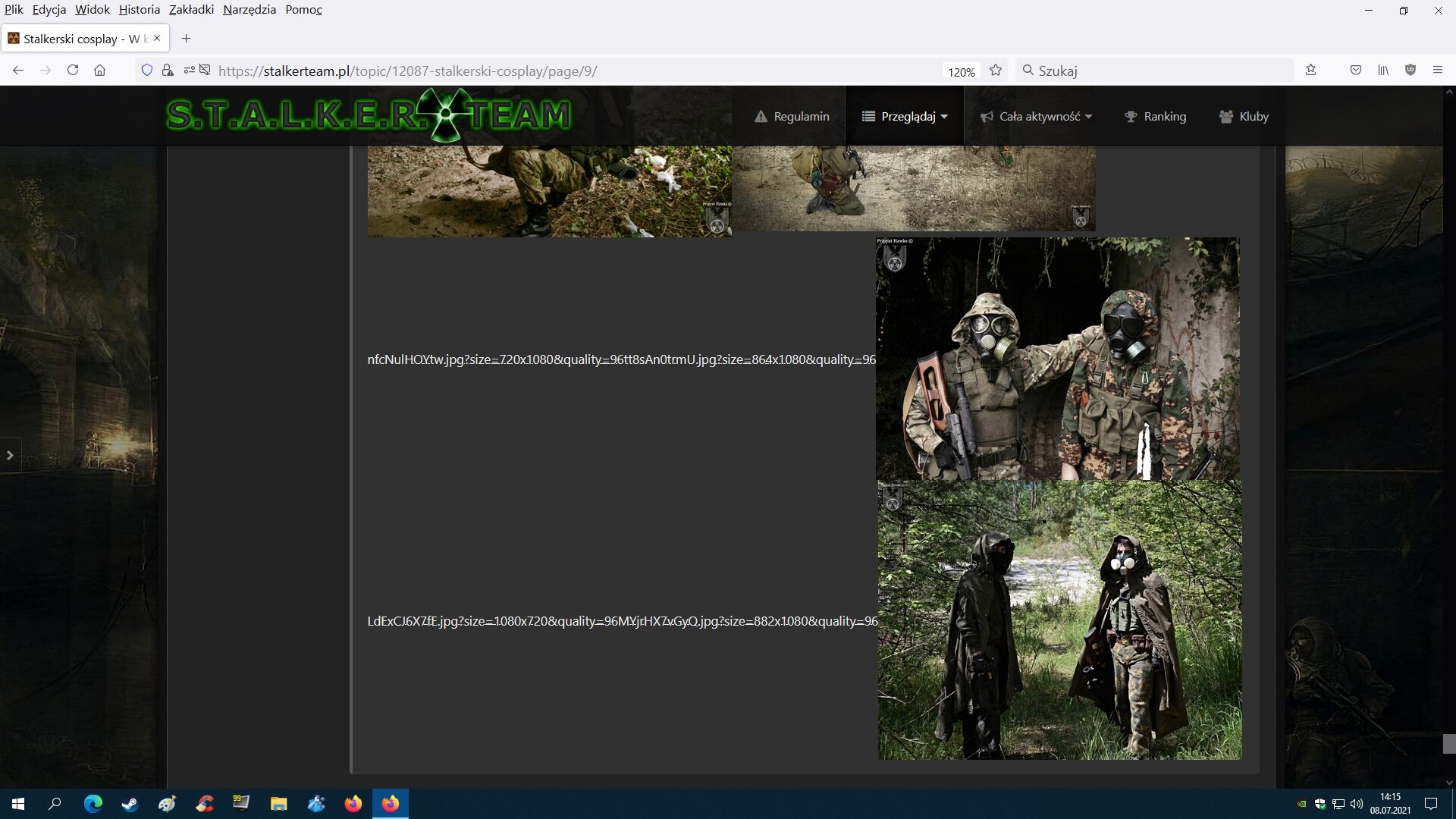This screenshot has width=1456, height=819.
Task: Open the site permissions icon in address bar
Action: coord(189,71)
